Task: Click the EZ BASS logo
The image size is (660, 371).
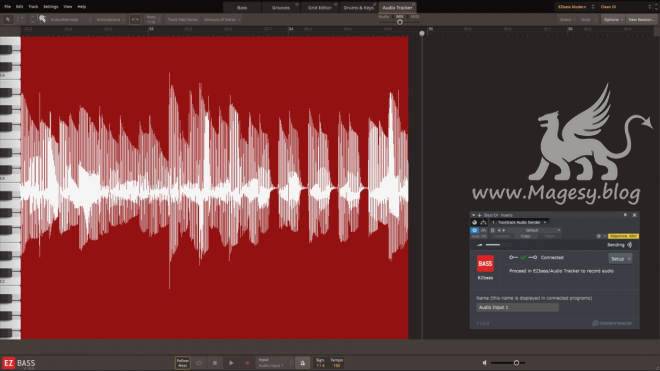Action: (19, 363)
